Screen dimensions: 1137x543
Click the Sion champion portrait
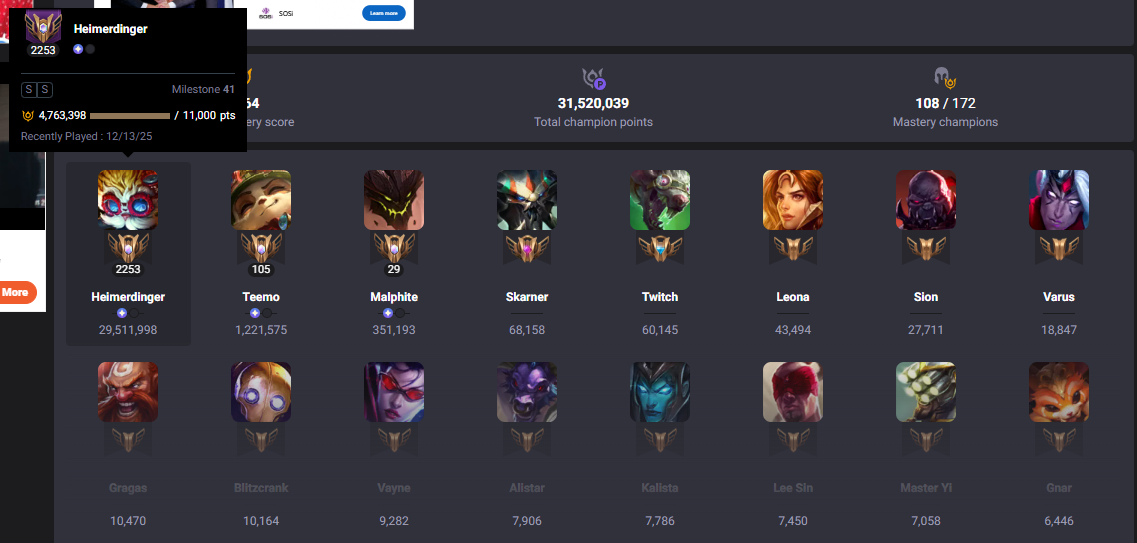point(926,200)
